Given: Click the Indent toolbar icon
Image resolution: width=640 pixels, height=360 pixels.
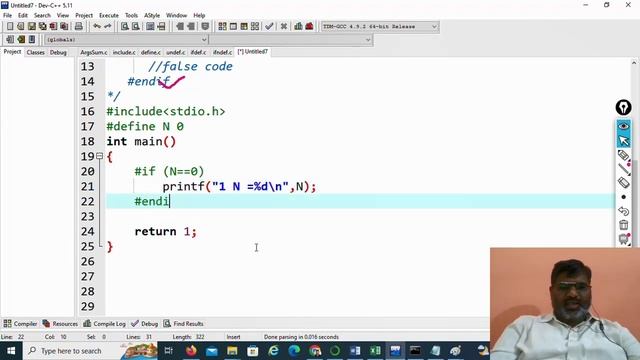Looking at the screenshot, I should (x=180, y=27).
